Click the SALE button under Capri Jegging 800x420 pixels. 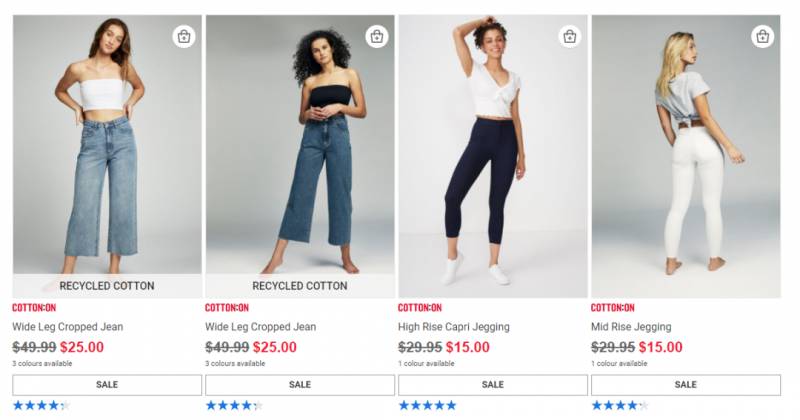pos(493,385)
